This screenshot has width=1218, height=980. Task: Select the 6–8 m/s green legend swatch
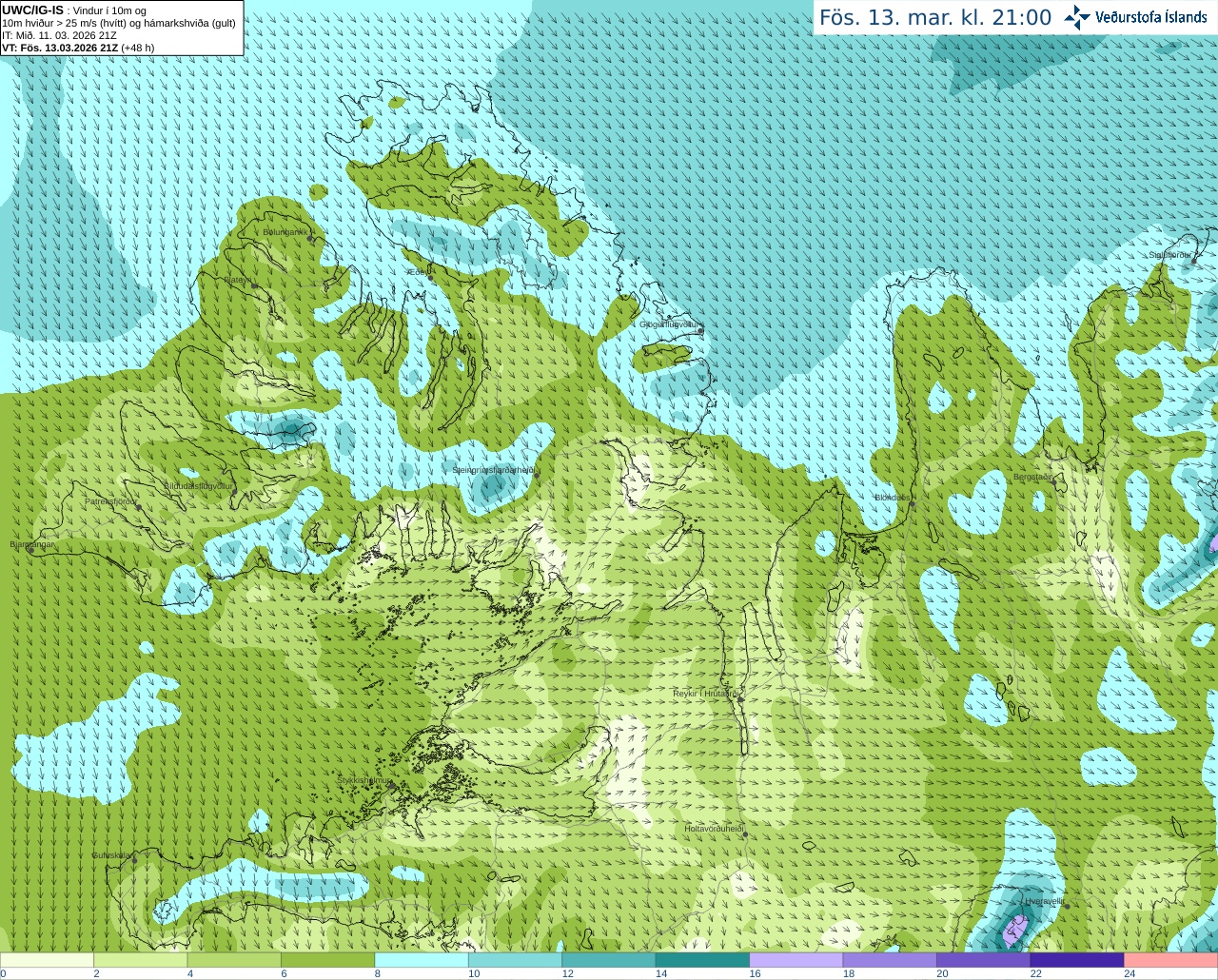[327, 960]
